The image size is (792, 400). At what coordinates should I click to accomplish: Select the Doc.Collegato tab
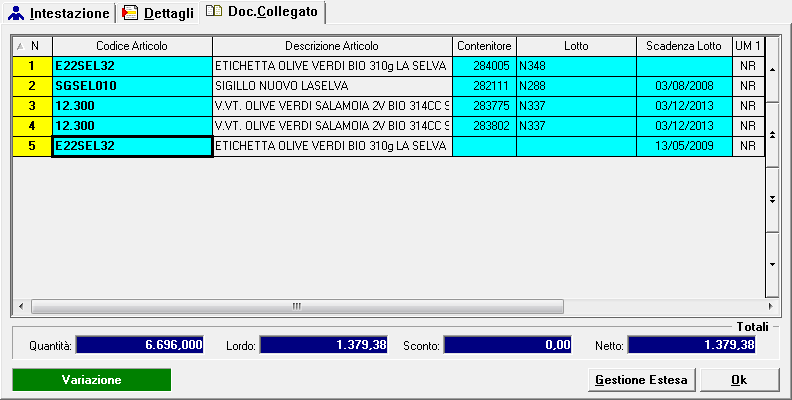pos(262,12)
